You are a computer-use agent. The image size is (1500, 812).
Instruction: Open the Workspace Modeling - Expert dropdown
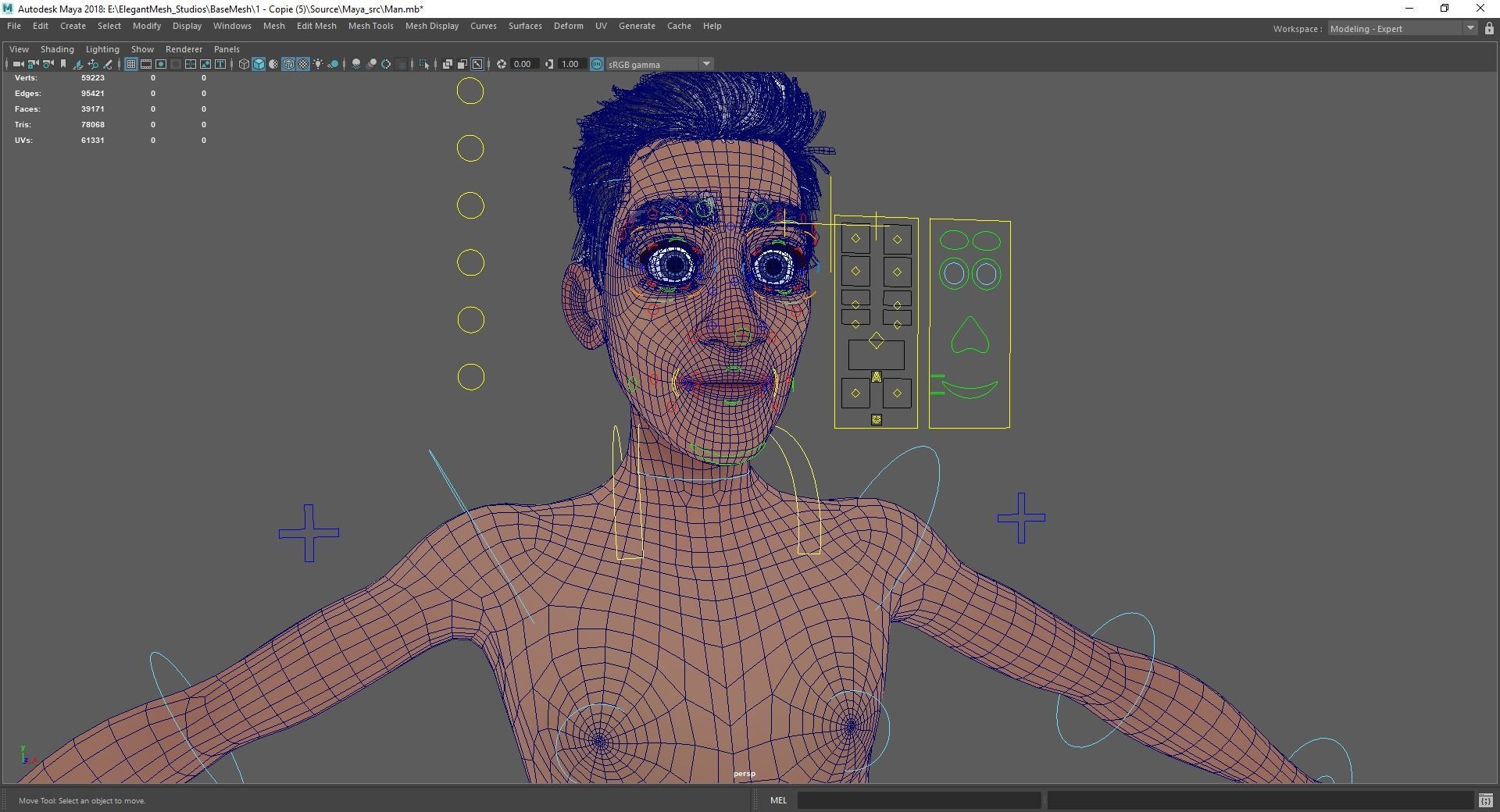tap(1402, 29)
